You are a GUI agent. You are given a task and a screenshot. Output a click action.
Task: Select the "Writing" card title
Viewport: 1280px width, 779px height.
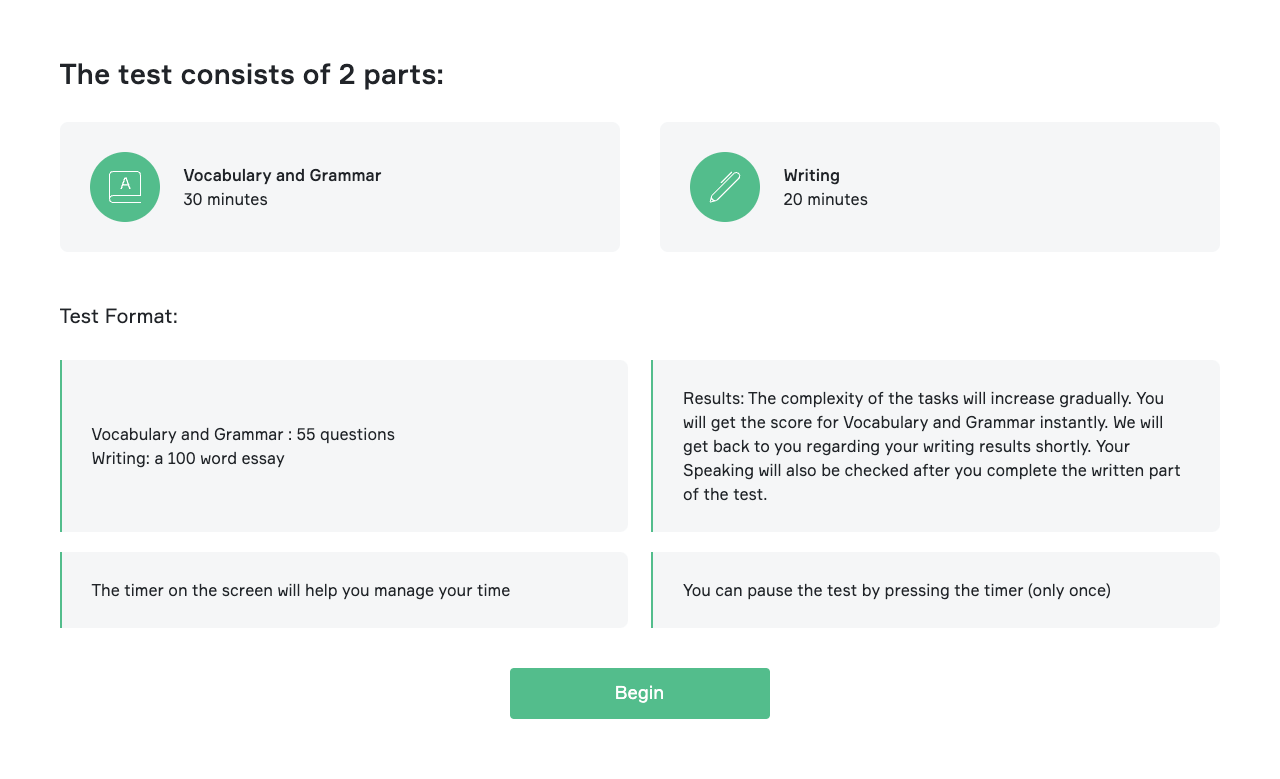pos(811,175)
